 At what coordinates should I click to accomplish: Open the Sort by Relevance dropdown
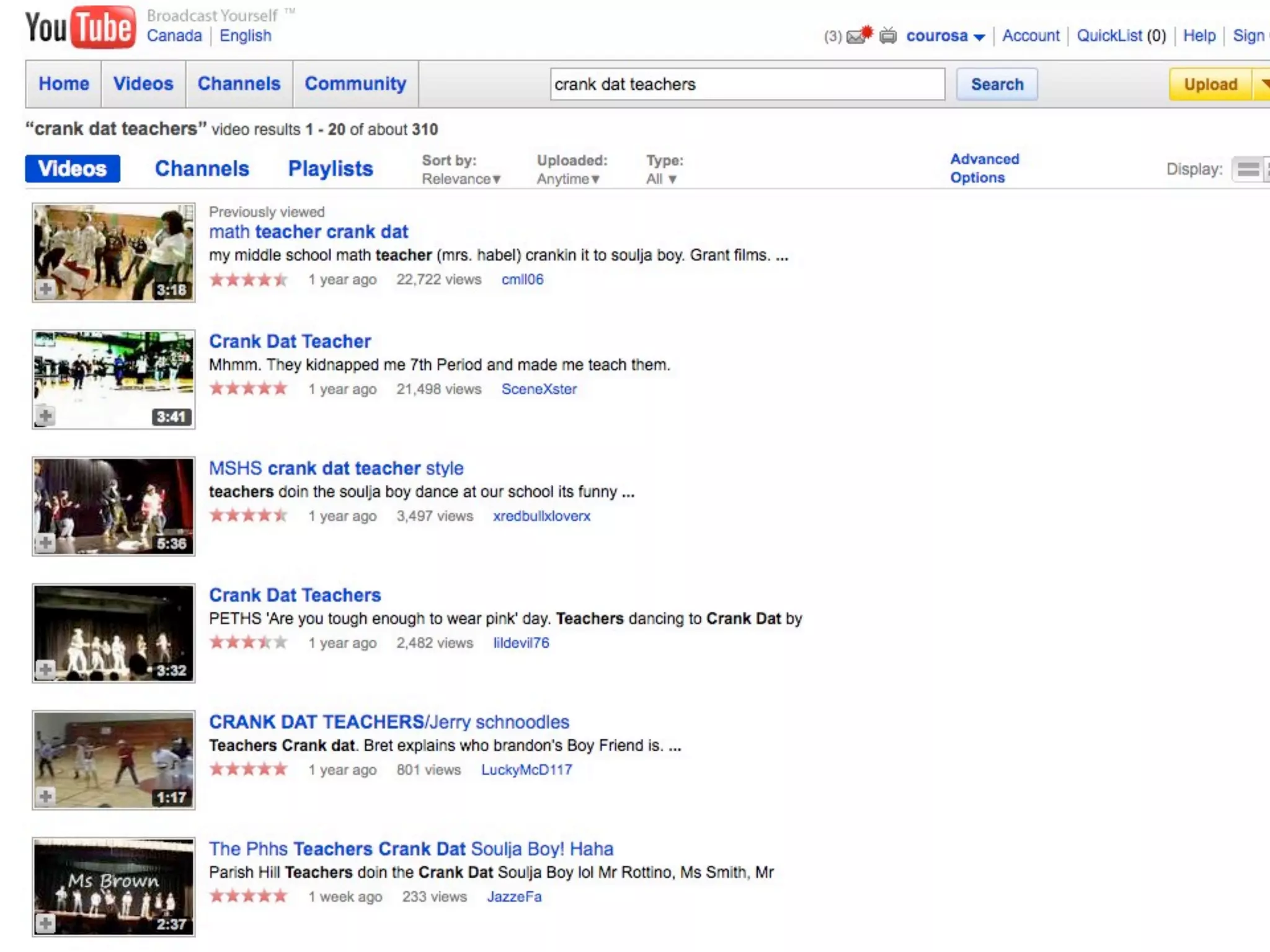pos(461,179)
